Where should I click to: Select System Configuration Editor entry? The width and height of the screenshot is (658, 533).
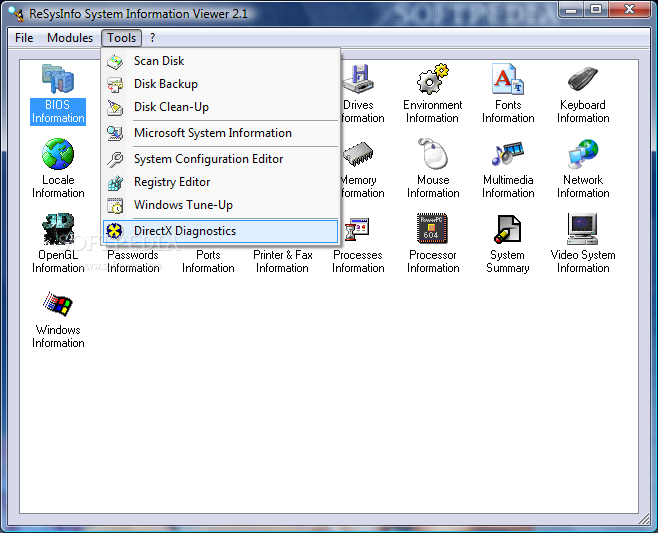(x=220, y=159)
